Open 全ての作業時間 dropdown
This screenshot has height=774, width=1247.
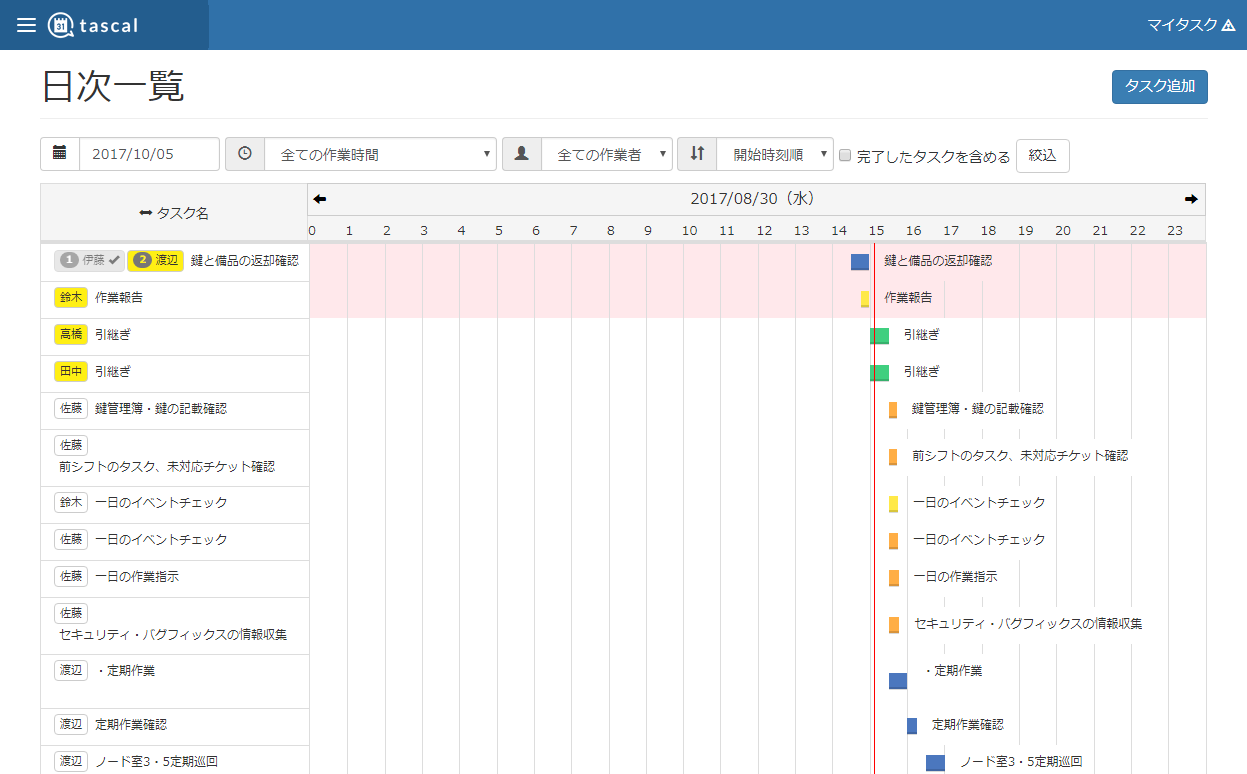[380, 154]
